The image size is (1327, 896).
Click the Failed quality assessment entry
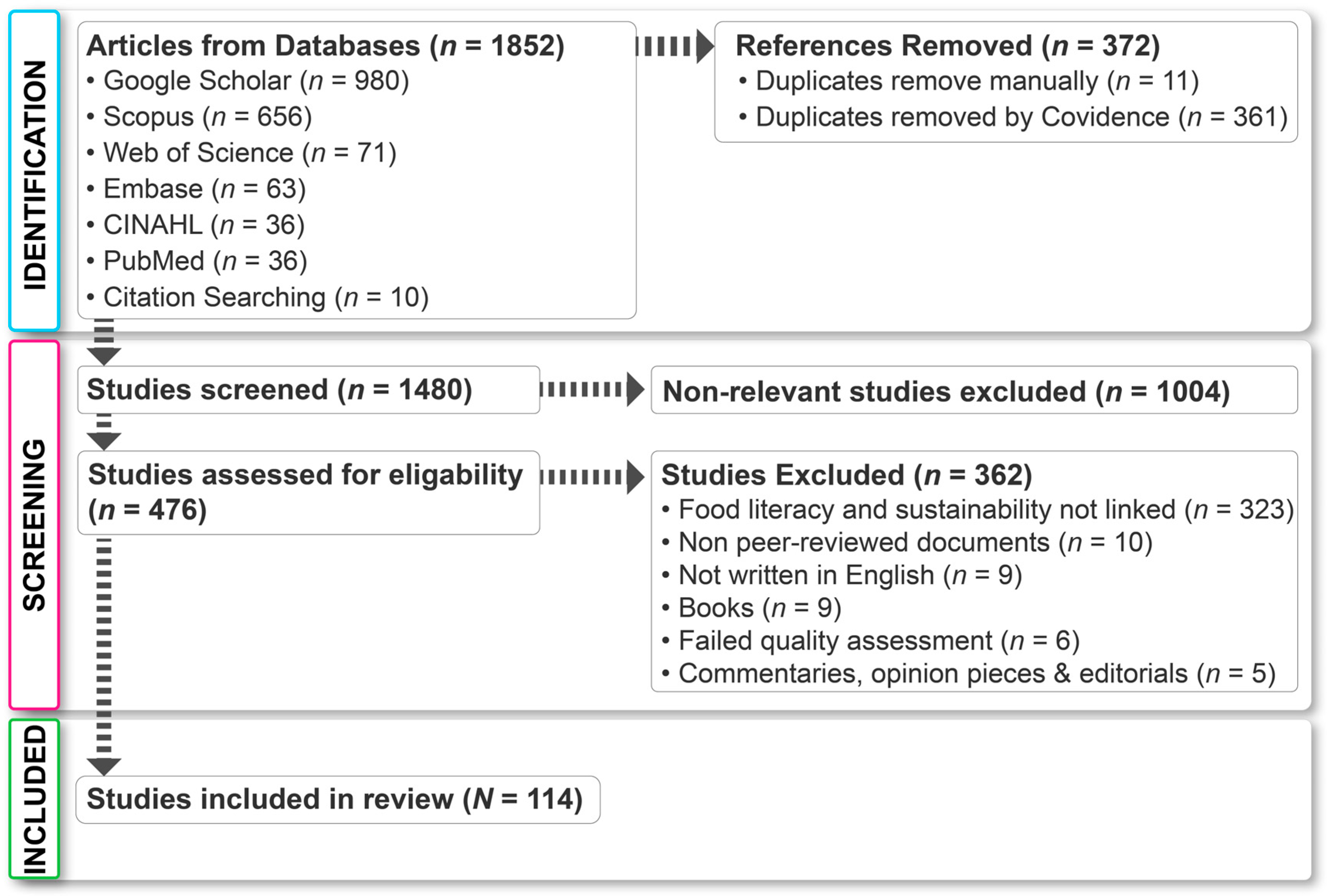click(x=878, y=641)
